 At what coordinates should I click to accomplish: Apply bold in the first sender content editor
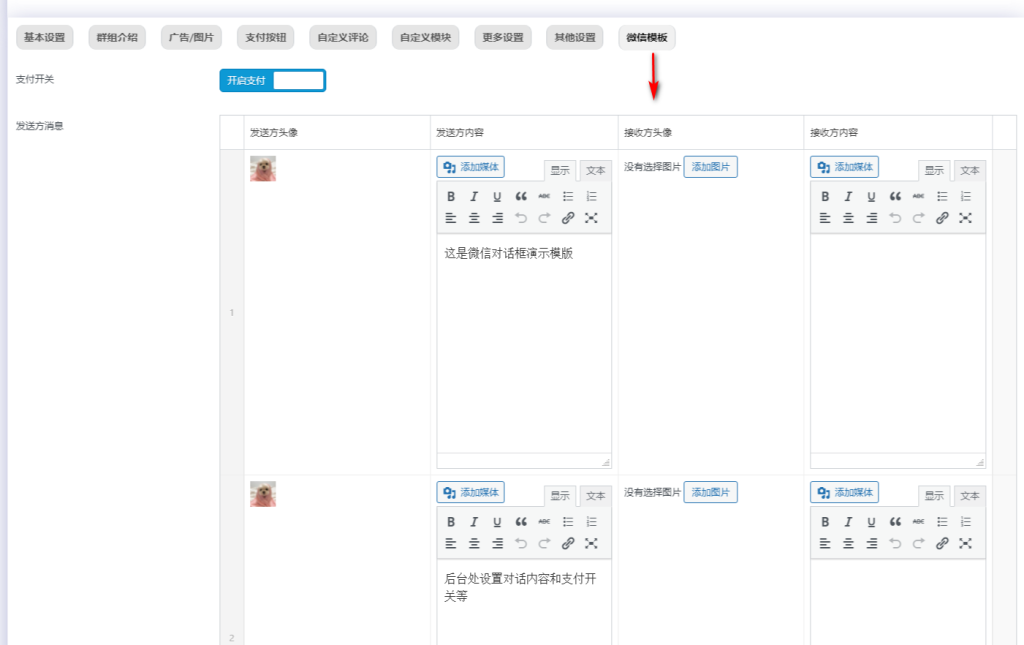pyautogui.click(x=451, y=196)
